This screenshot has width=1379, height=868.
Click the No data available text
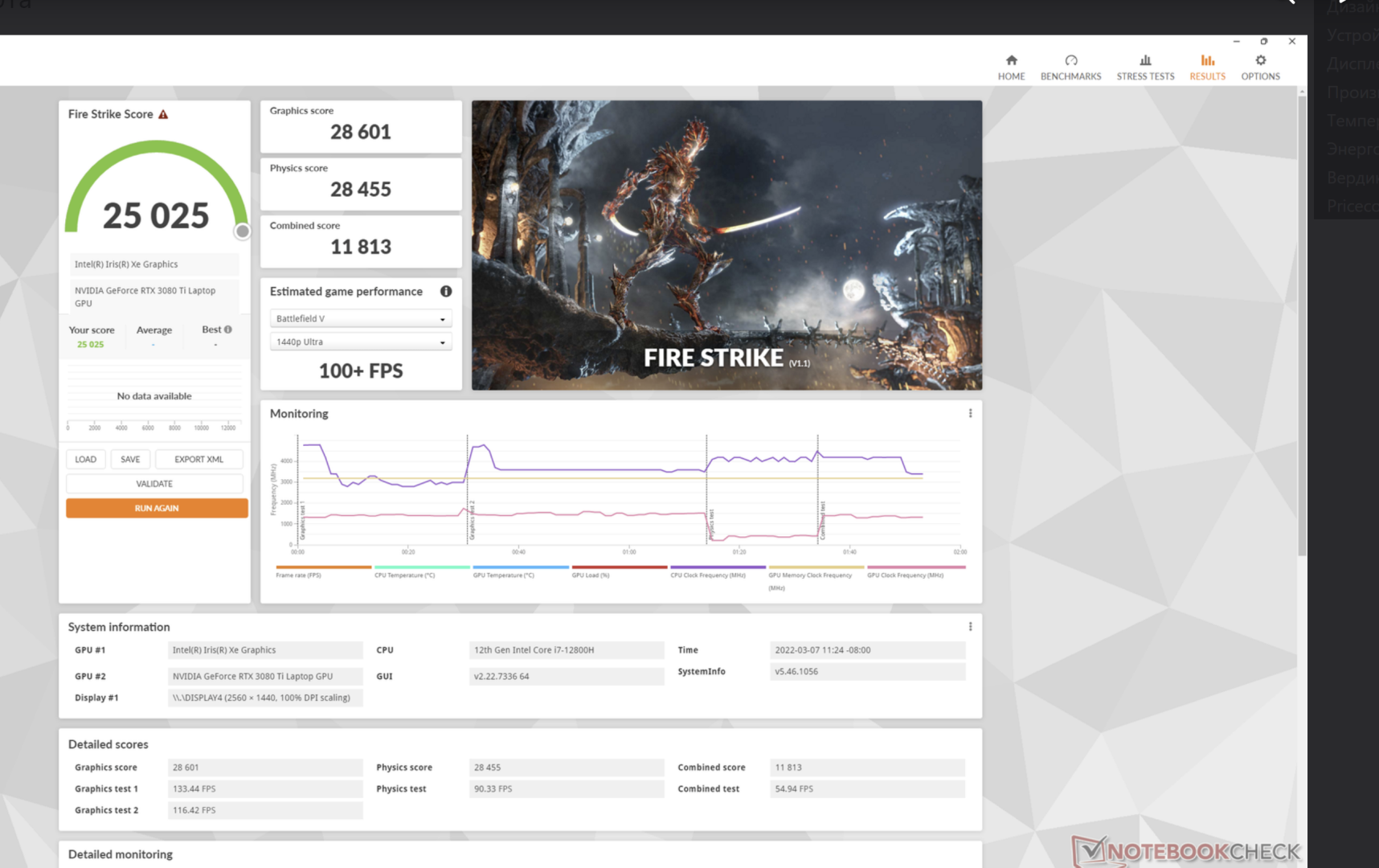pyautogui.click(x=154, y=396)
